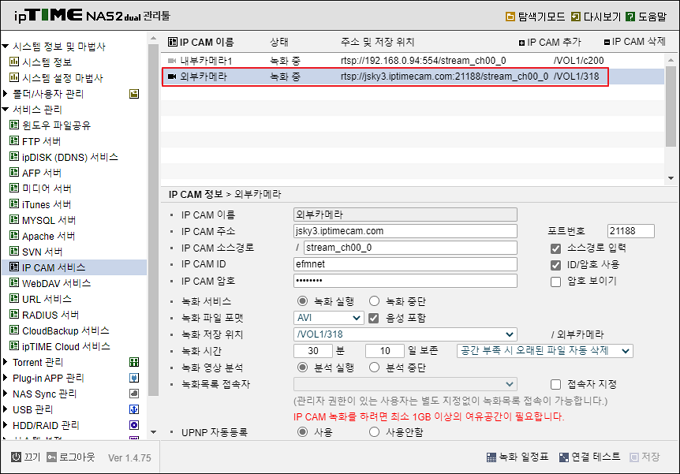This screenshot has height=474, width=680.
Task: Click the SVN 서버 service icon
Action: coord(14,251)
